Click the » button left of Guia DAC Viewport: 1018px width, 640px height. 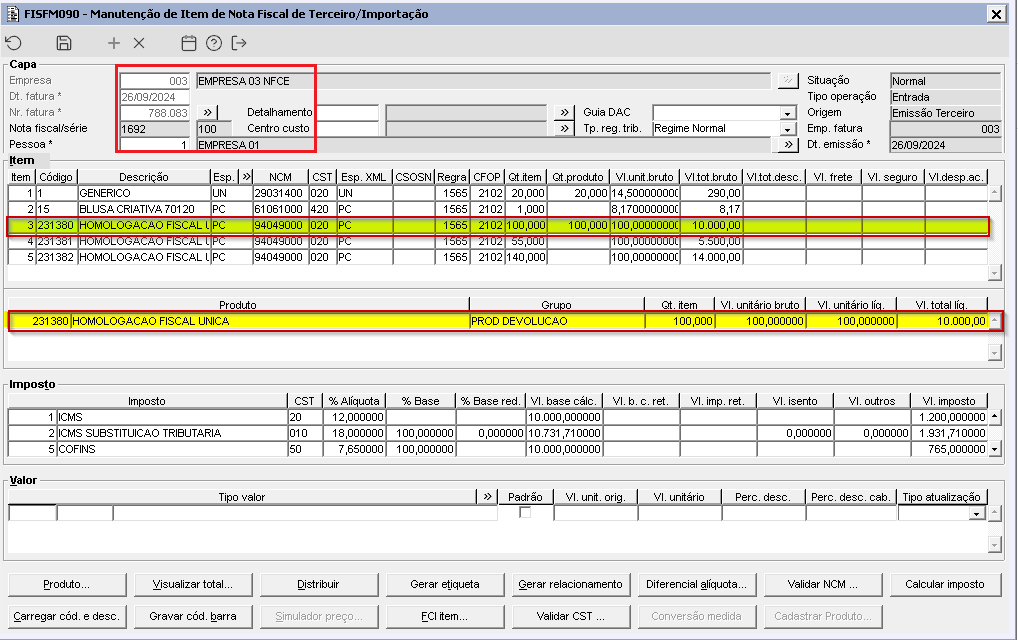[x=564, y=112]
